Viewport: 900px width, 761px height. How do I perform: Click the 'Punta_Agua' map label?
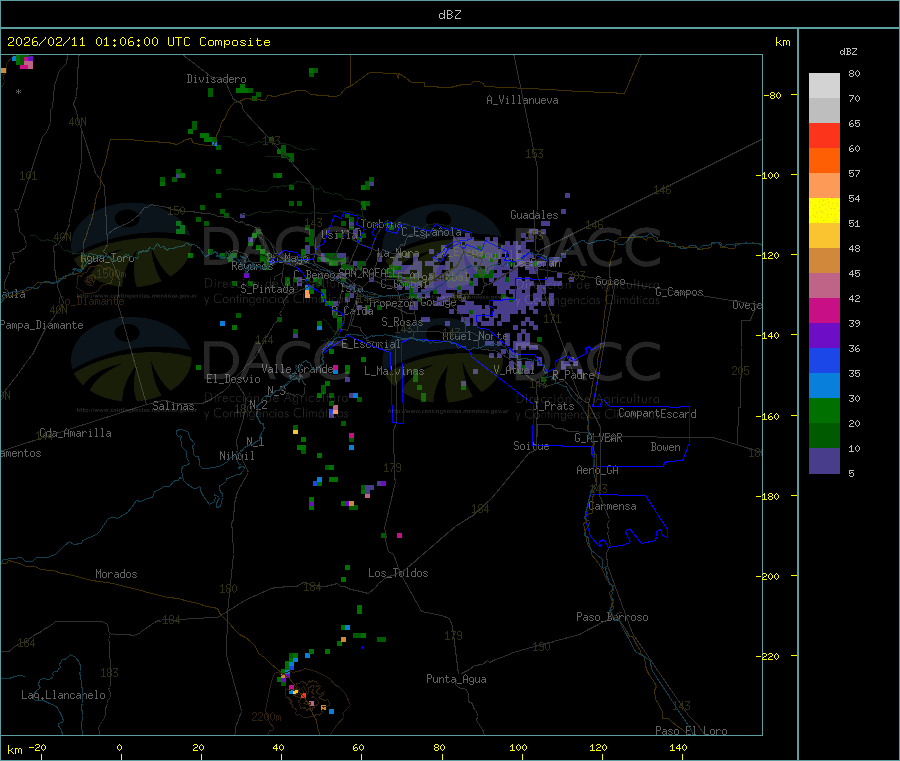pos(456,679)
